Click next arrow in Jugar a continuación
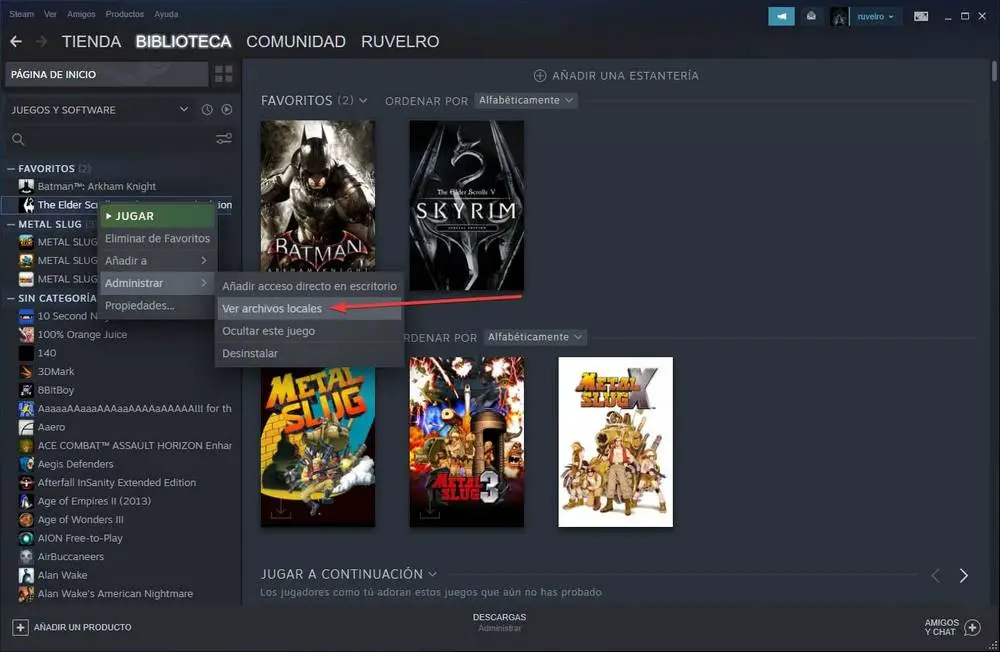The height and width of the screenshot is (652, 1000). (964, 576)
